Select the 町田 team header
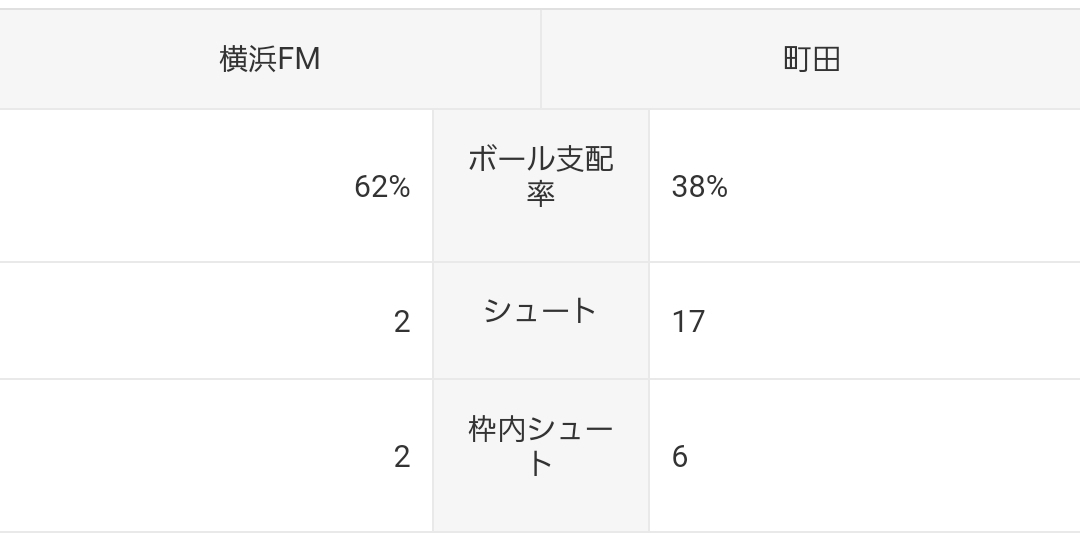Image resolution: width=1080 pixels, height=533 pixels. [x=811, y=59]
